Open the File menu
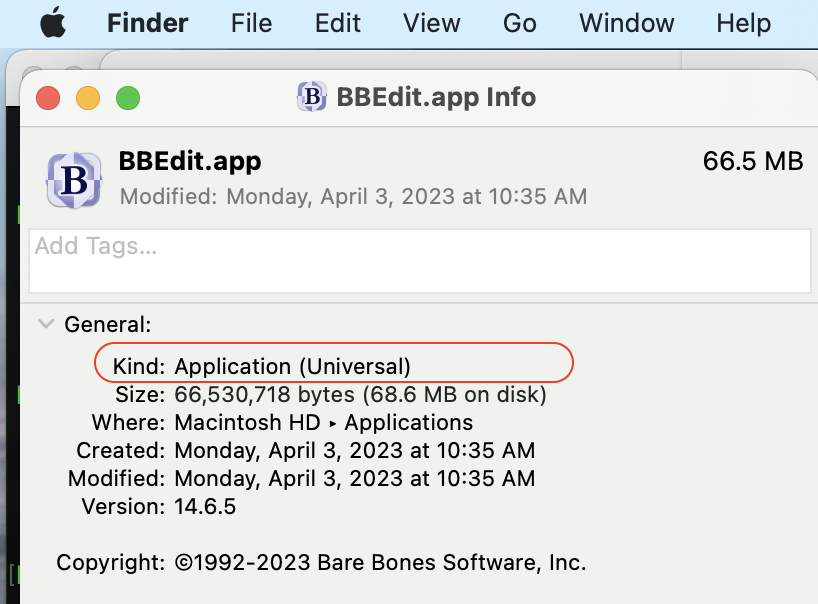 click(x=251, y=23)
